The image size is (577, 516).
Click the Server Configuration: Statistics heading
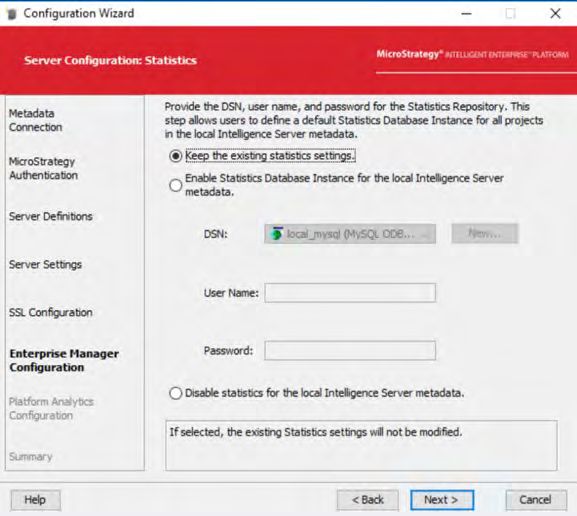click(x=110, y=60)
